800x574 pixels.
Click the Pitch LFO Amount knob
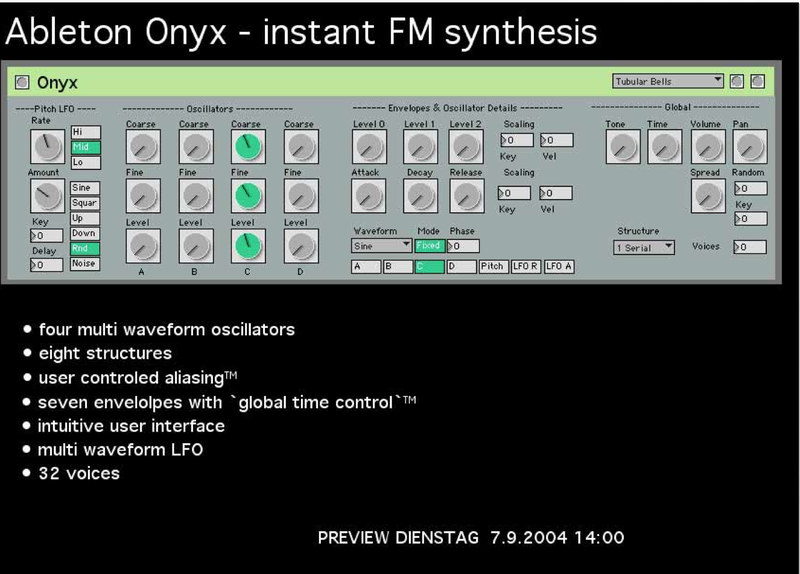[x=46, y=196]
